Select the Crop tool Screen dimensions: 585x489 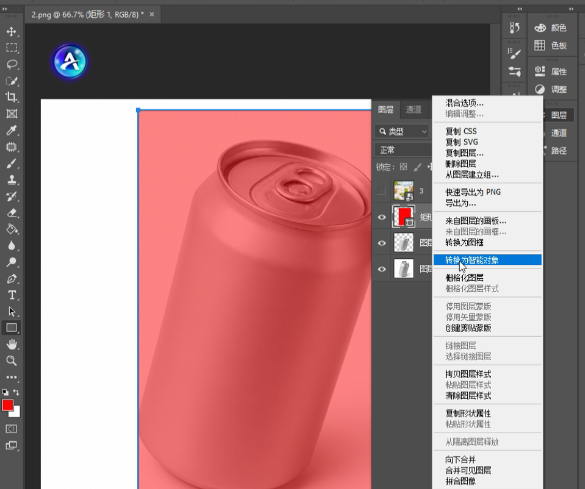click(x=11, y=97)
